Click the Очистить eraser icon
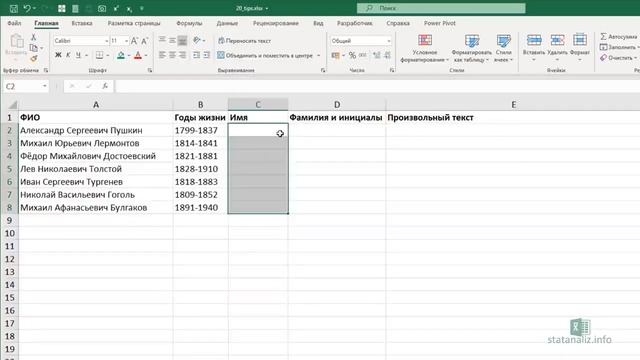 603,58
